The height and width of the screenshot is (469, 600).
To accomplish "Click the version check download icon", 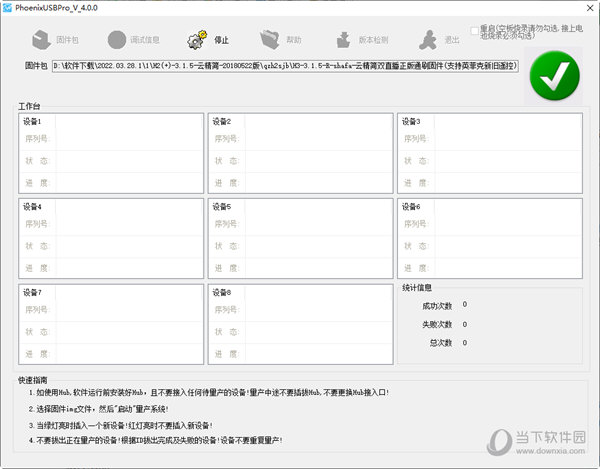I will click(343, 40).
